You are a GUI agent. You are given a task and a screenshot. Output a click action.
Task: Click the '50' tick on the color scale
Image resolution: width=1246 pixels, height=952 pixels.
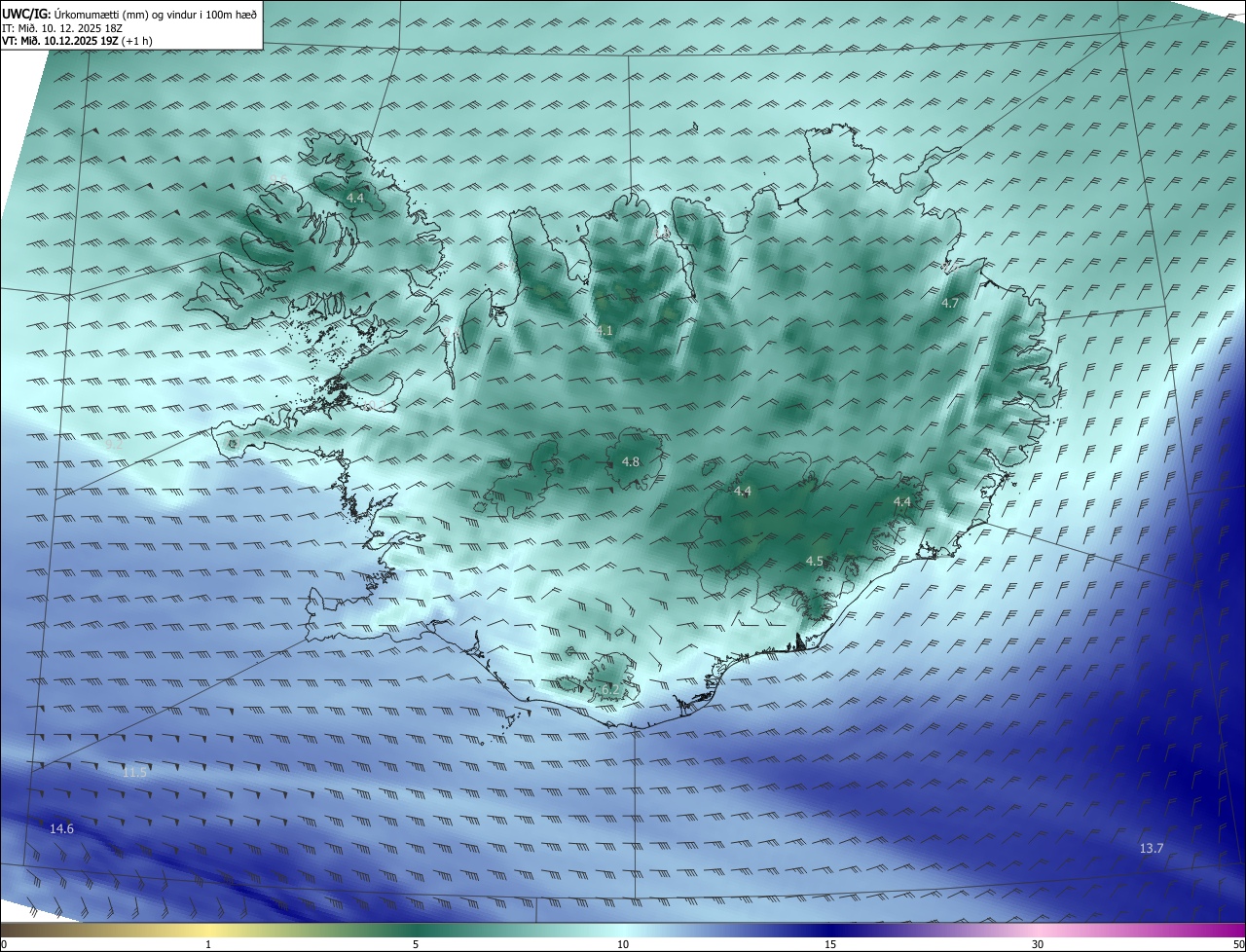point(1237,945)
